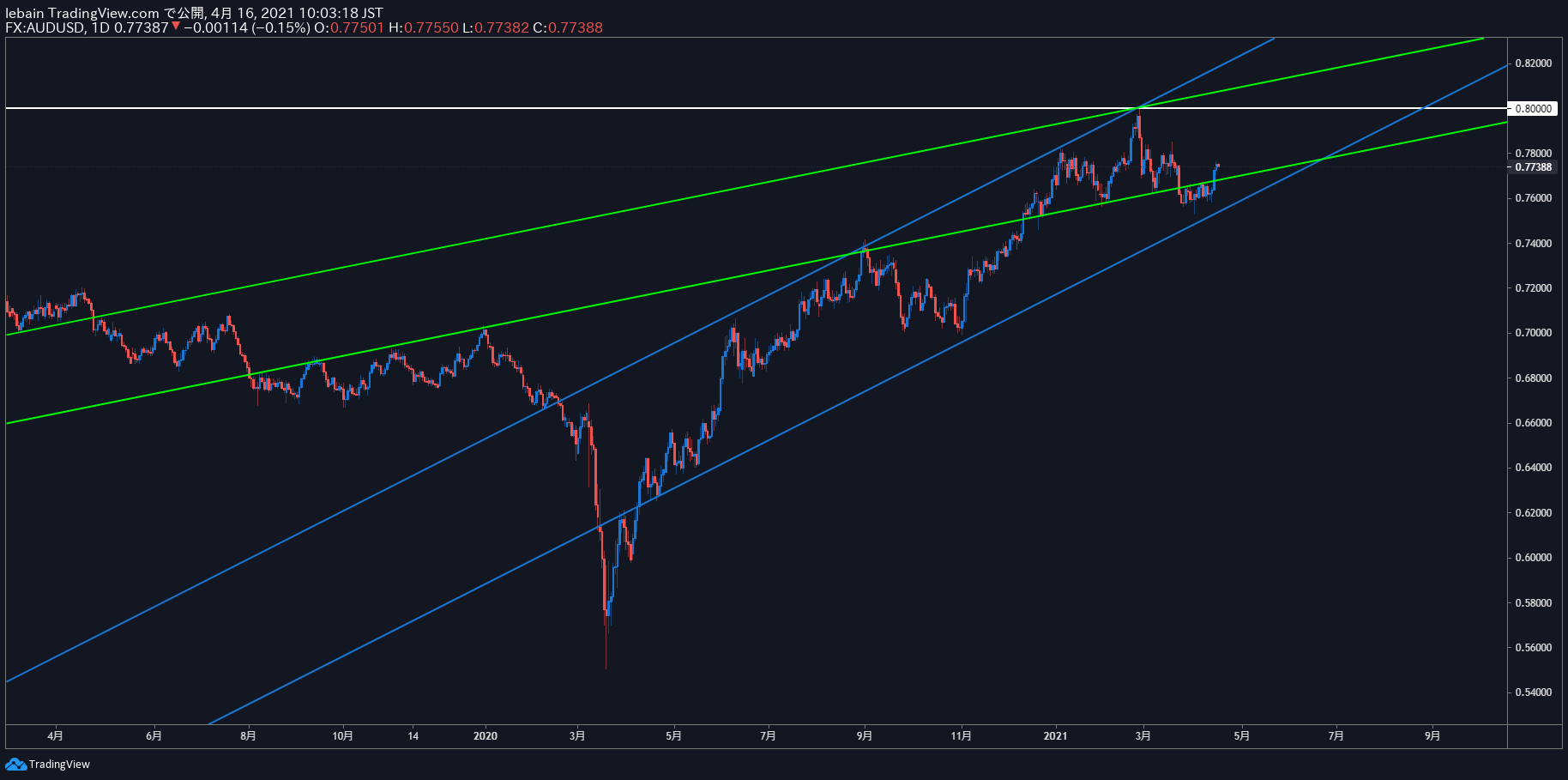Click the 0.74000 price axis label

point(1533,244)
